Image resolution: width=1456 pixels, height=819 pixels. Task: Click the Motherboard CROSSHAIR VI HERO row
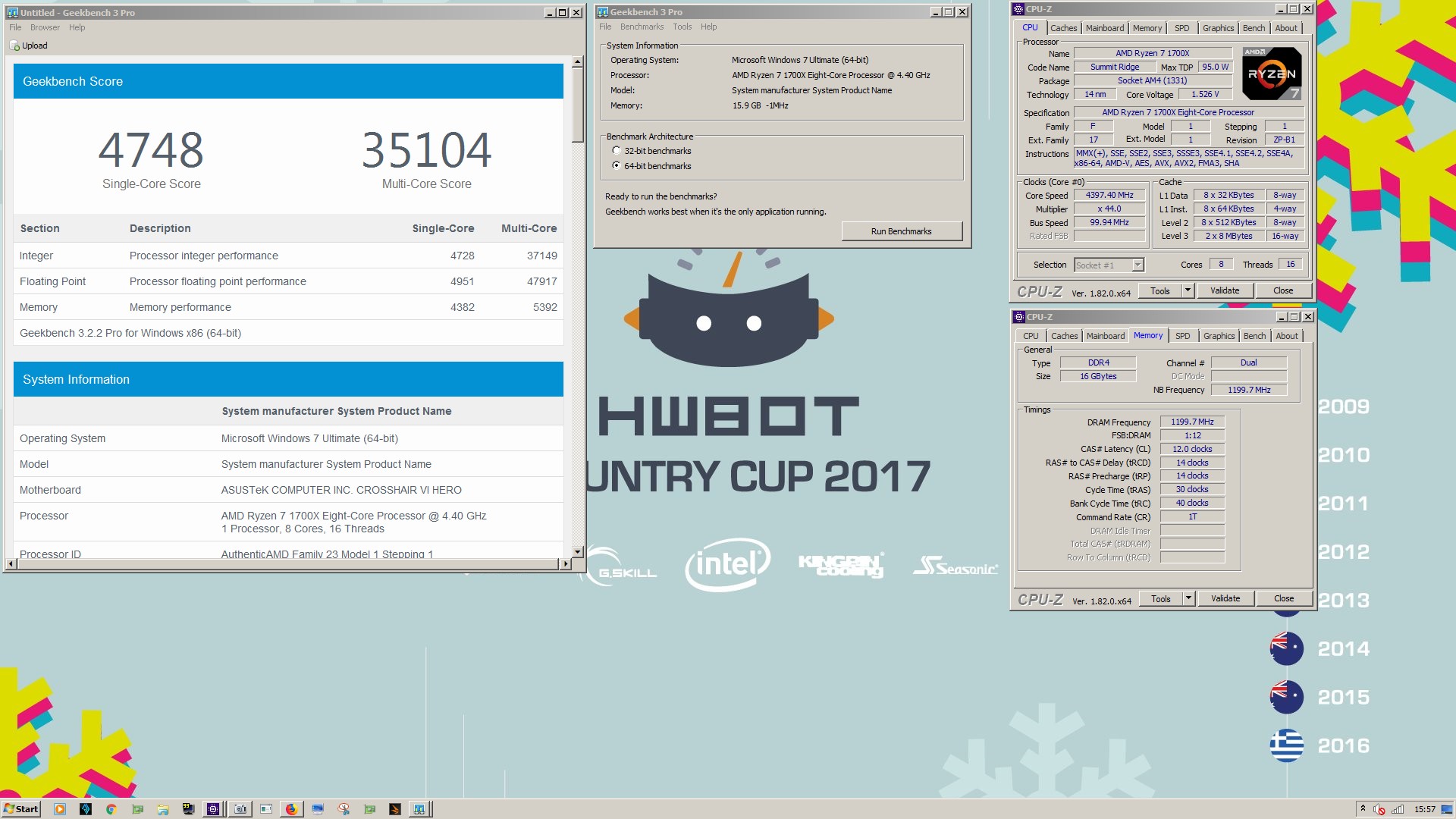pyautogui.click(x=288, y=490)
